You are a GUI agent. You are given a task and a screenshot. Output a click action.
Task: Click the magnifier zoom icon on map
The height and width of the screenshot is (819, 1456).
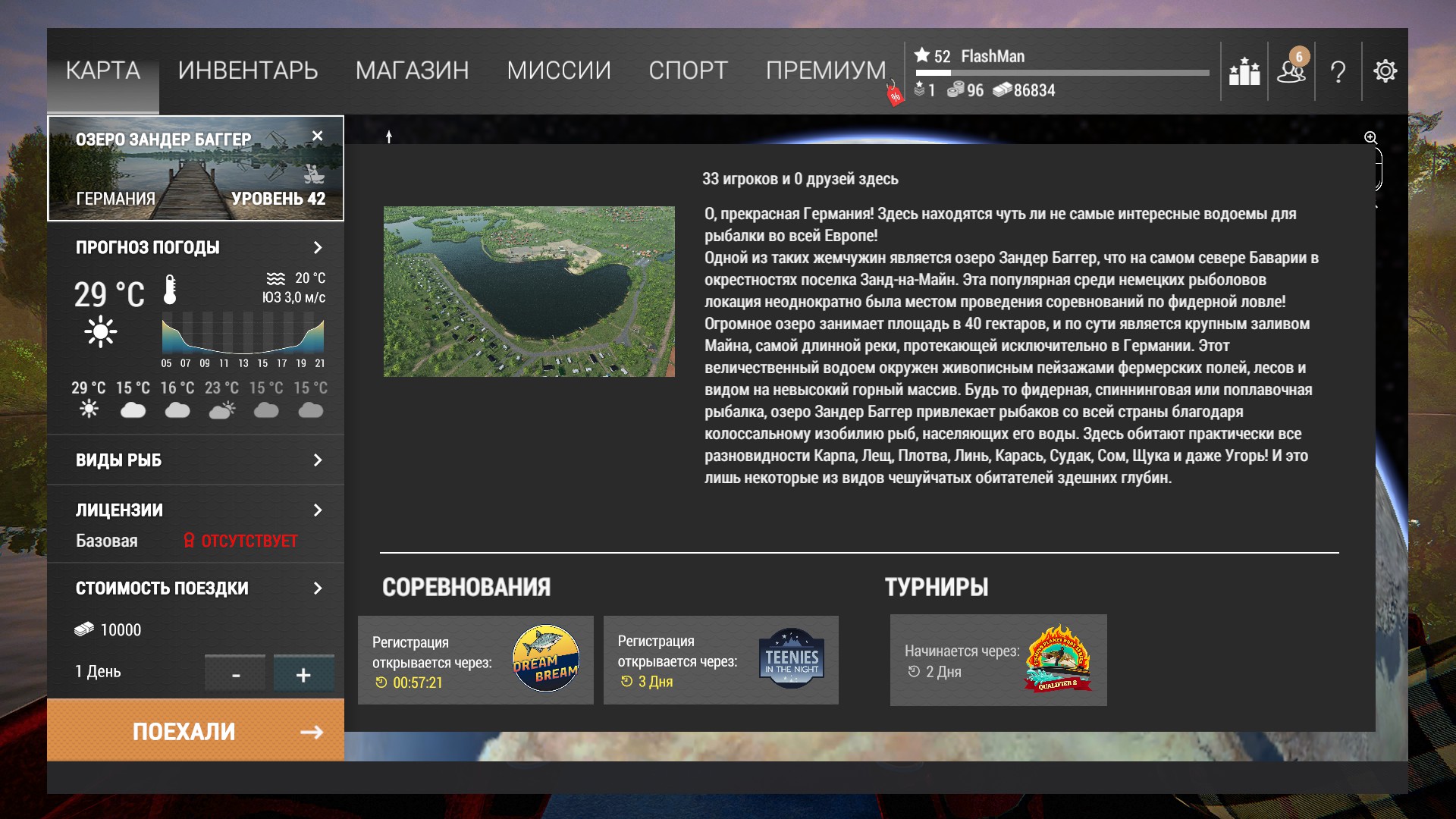[1370, 138]
